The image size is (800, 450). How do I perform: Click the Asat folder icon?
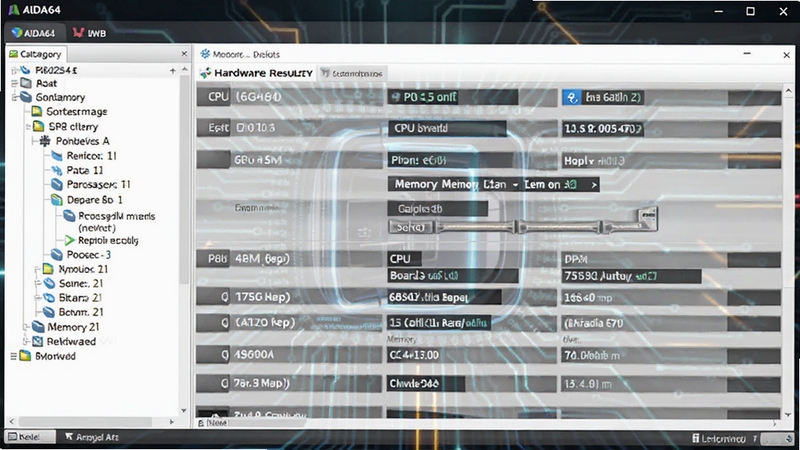(26, 83)
